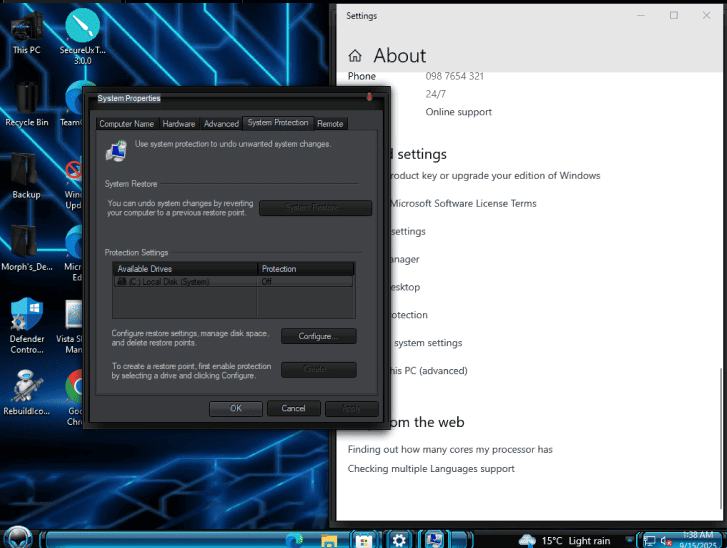The height and width of the screenshot is (548, 727).
Task: Click the Configure... button
Action: click(318, 336)
